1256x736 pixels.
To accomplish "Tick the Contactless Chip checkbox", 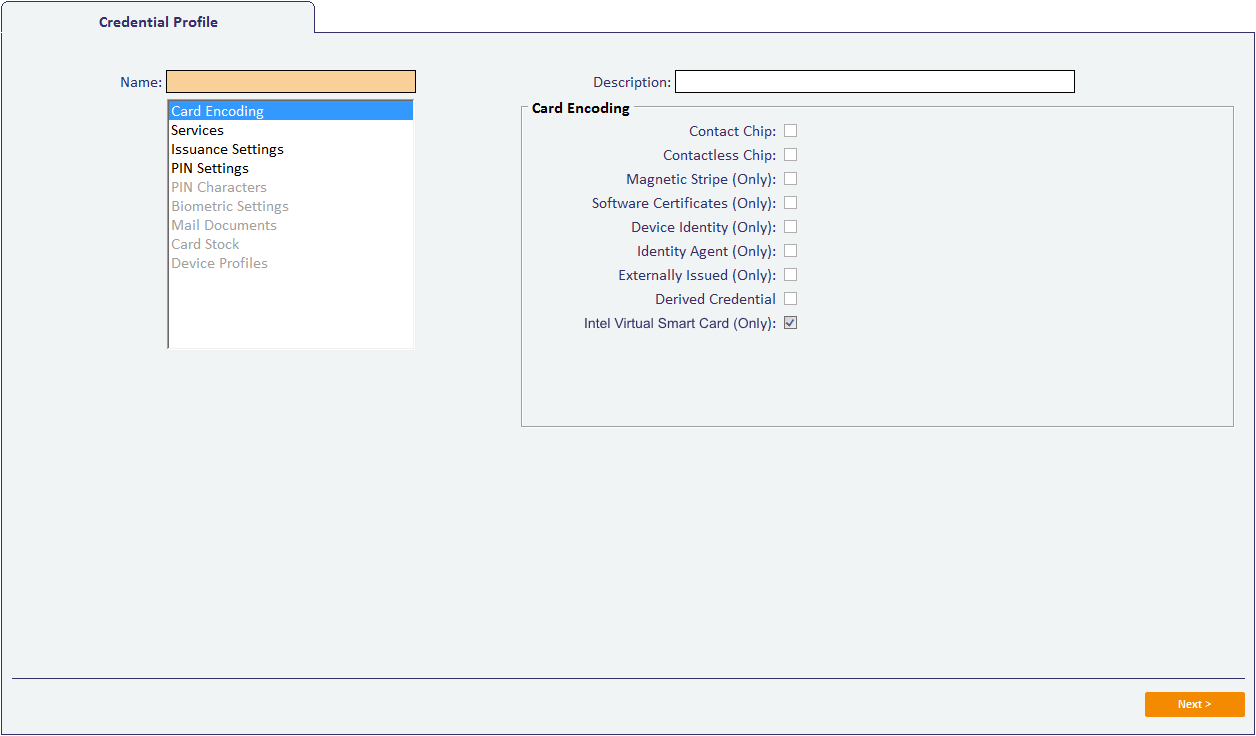I will [x=790, y=155].
